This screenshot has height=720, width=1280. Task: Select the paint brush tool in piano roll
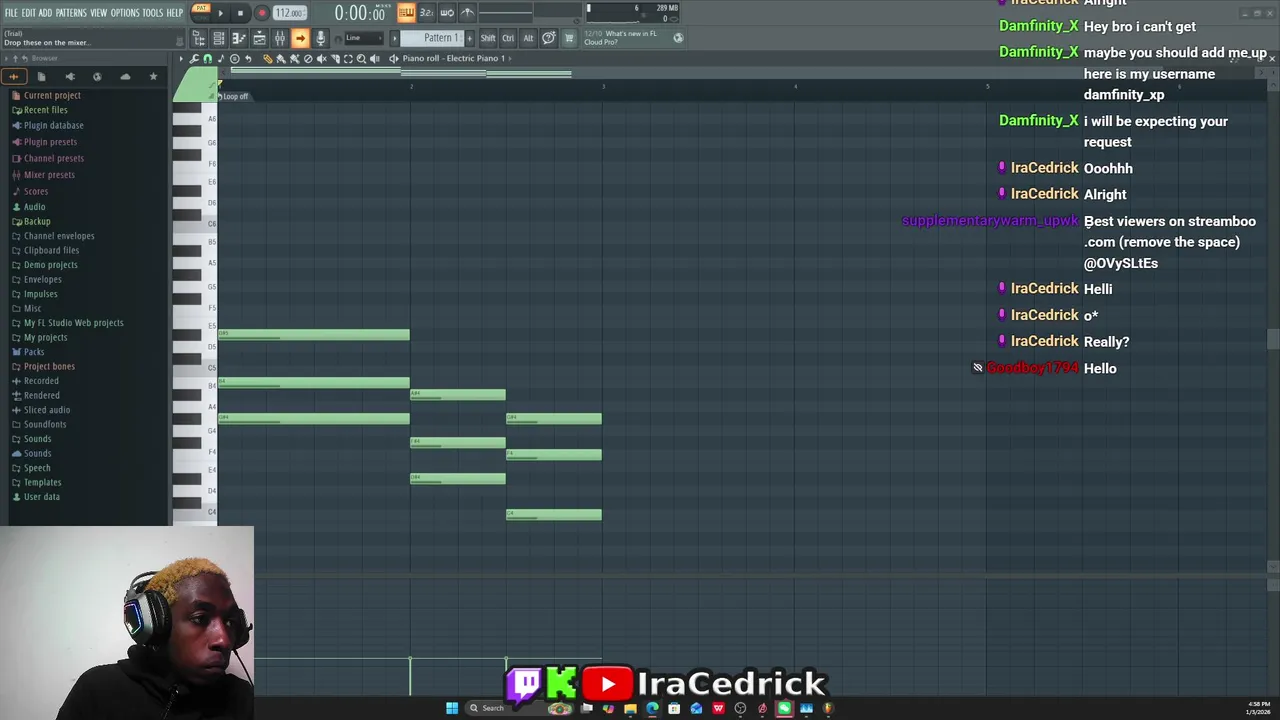click(x=280, y=59)
